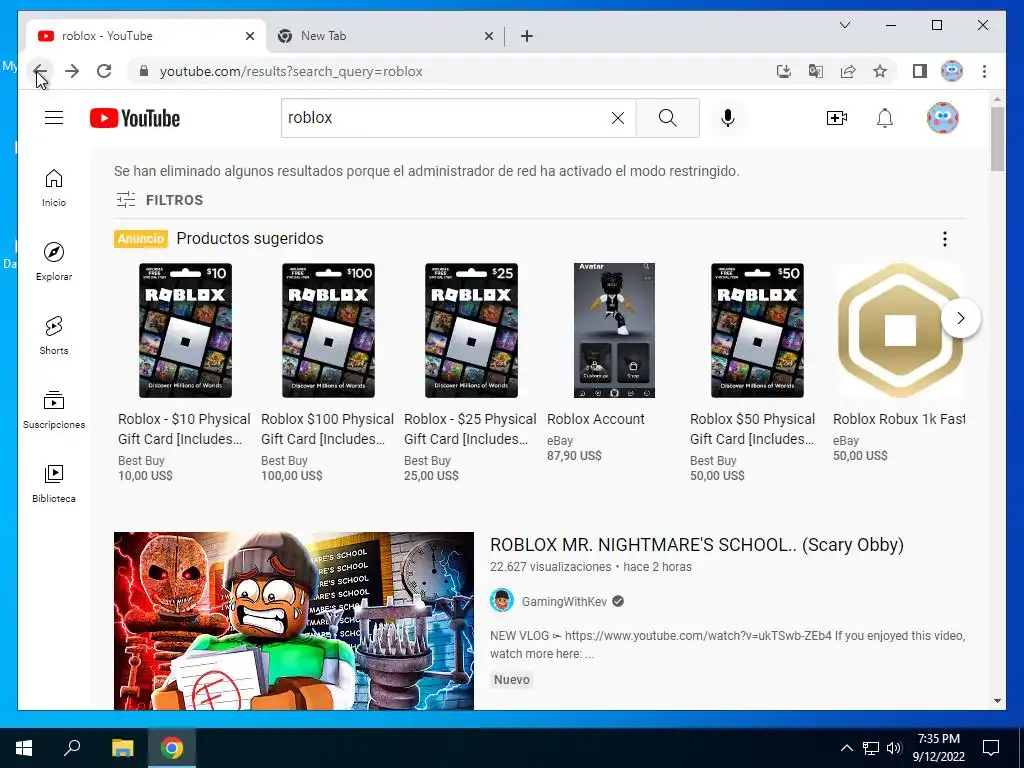Screen dimensions: 1024x768
Task: Install app icon in address bar
Action: pos(784,71)
